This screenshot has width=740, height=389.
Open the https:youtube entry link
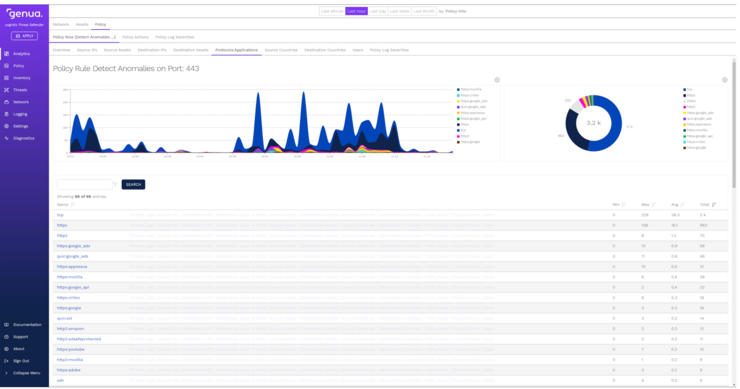(70, 349)
